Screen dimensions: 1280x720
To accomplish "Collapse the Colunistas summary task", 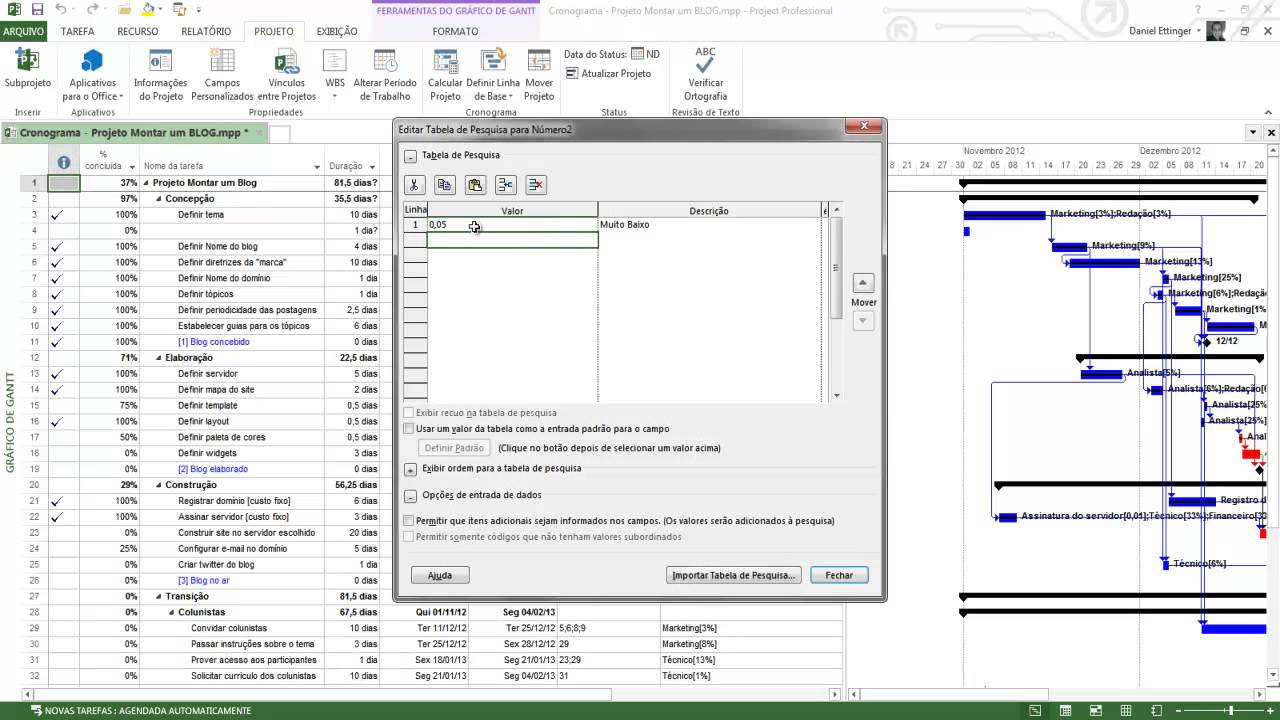I will click(x=171, y=612).
